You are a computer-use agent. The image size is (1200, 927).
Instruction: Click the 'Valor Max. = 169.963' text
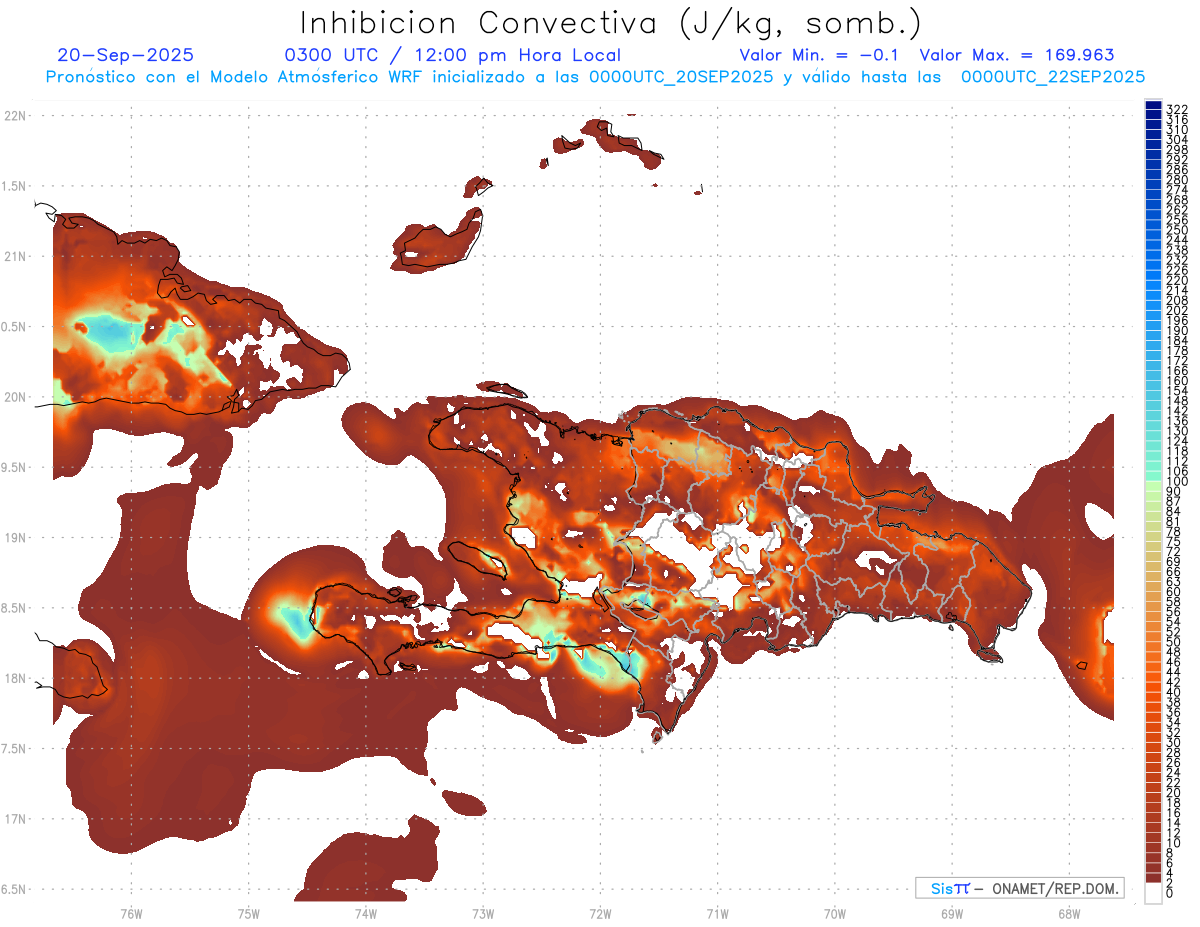tap(1016, 55)
